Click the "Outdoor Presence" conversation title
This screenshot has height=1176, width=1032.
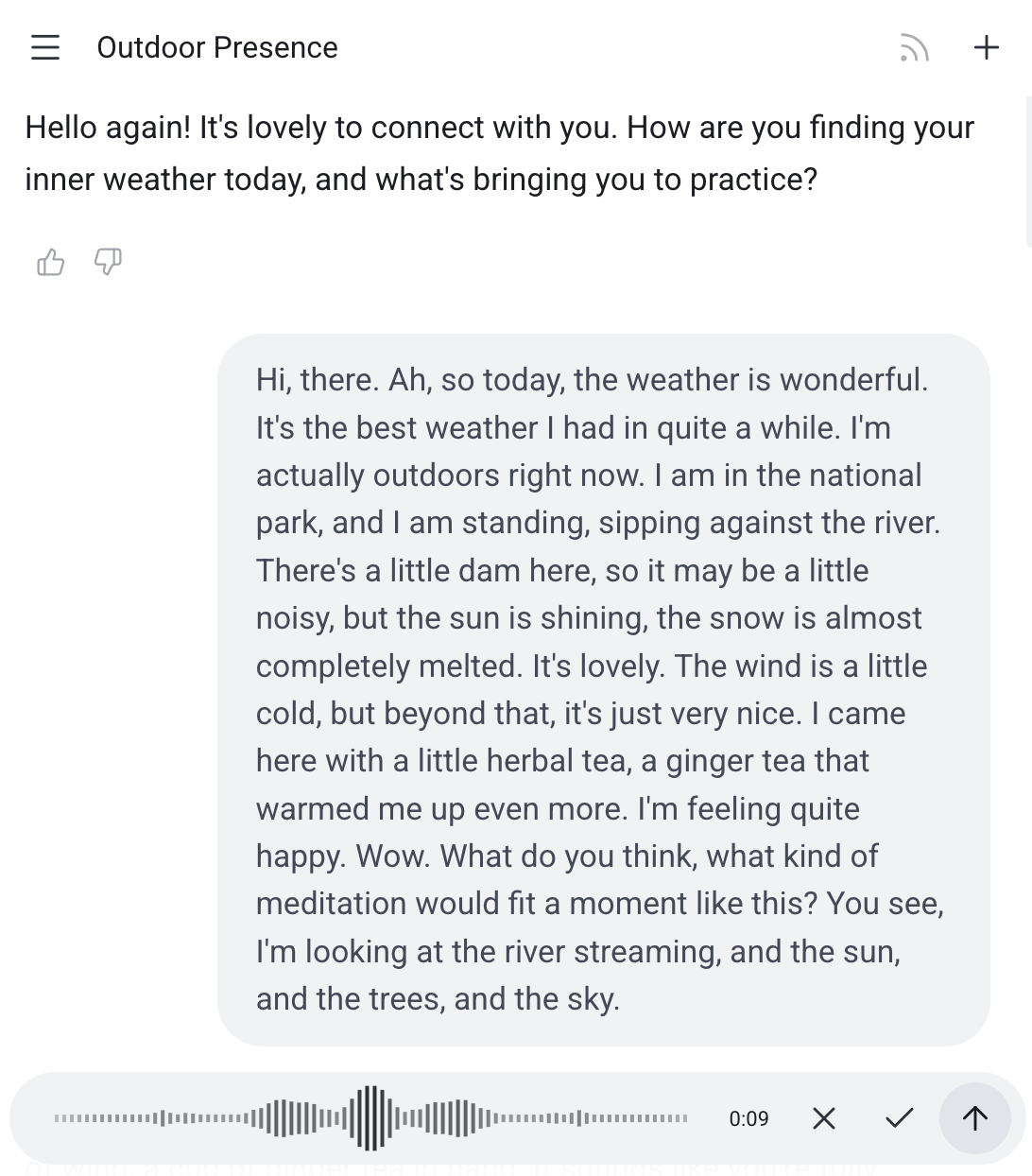217,47
